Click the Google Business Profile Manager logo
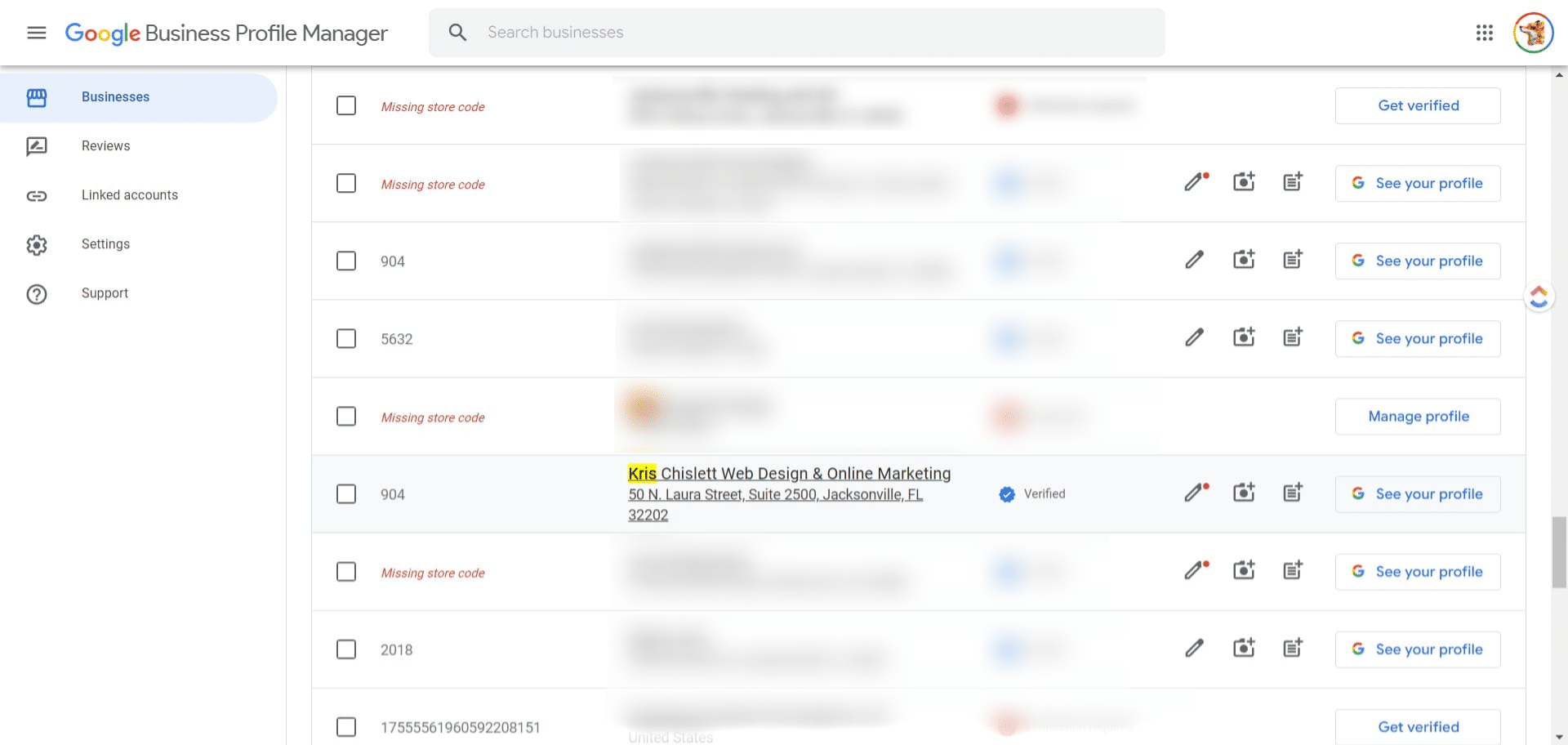Screen dimensions: 1568x745 (226, 33)
